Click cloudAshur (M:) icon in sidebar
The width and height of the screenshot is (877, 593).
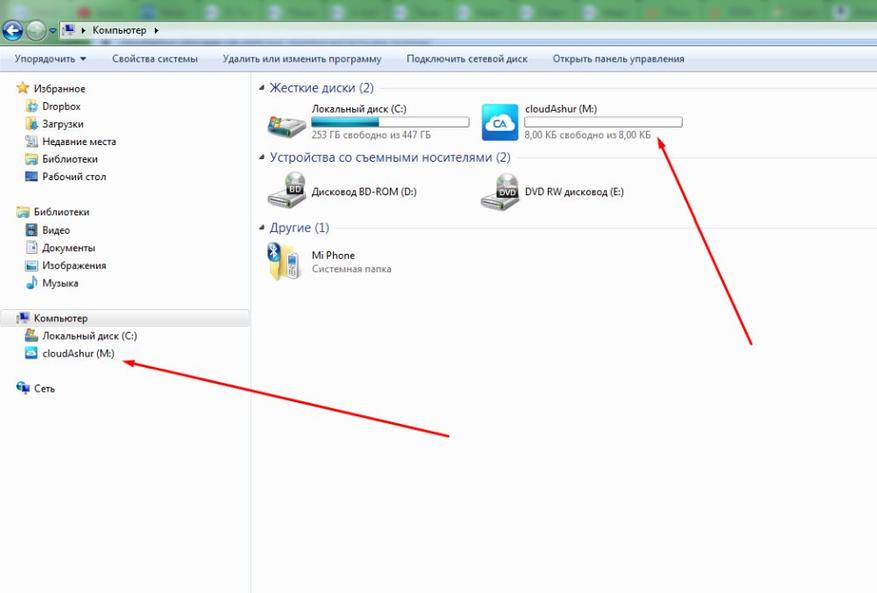click(32, 353)
